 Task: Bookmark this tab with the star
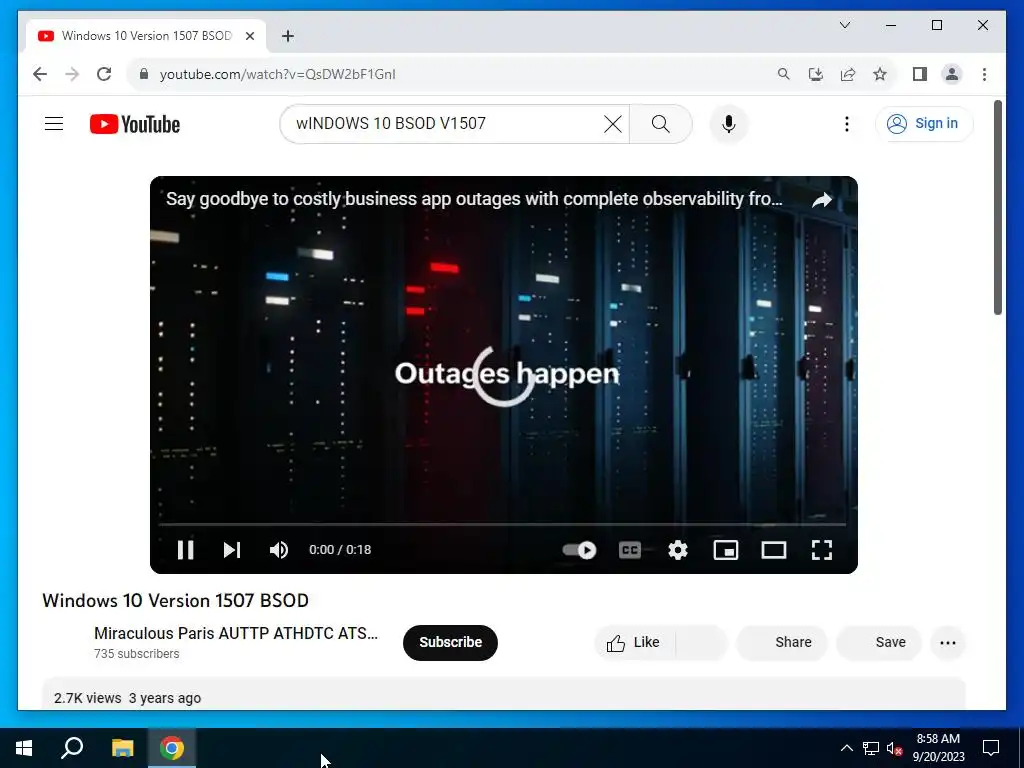(x=880, y=74)
